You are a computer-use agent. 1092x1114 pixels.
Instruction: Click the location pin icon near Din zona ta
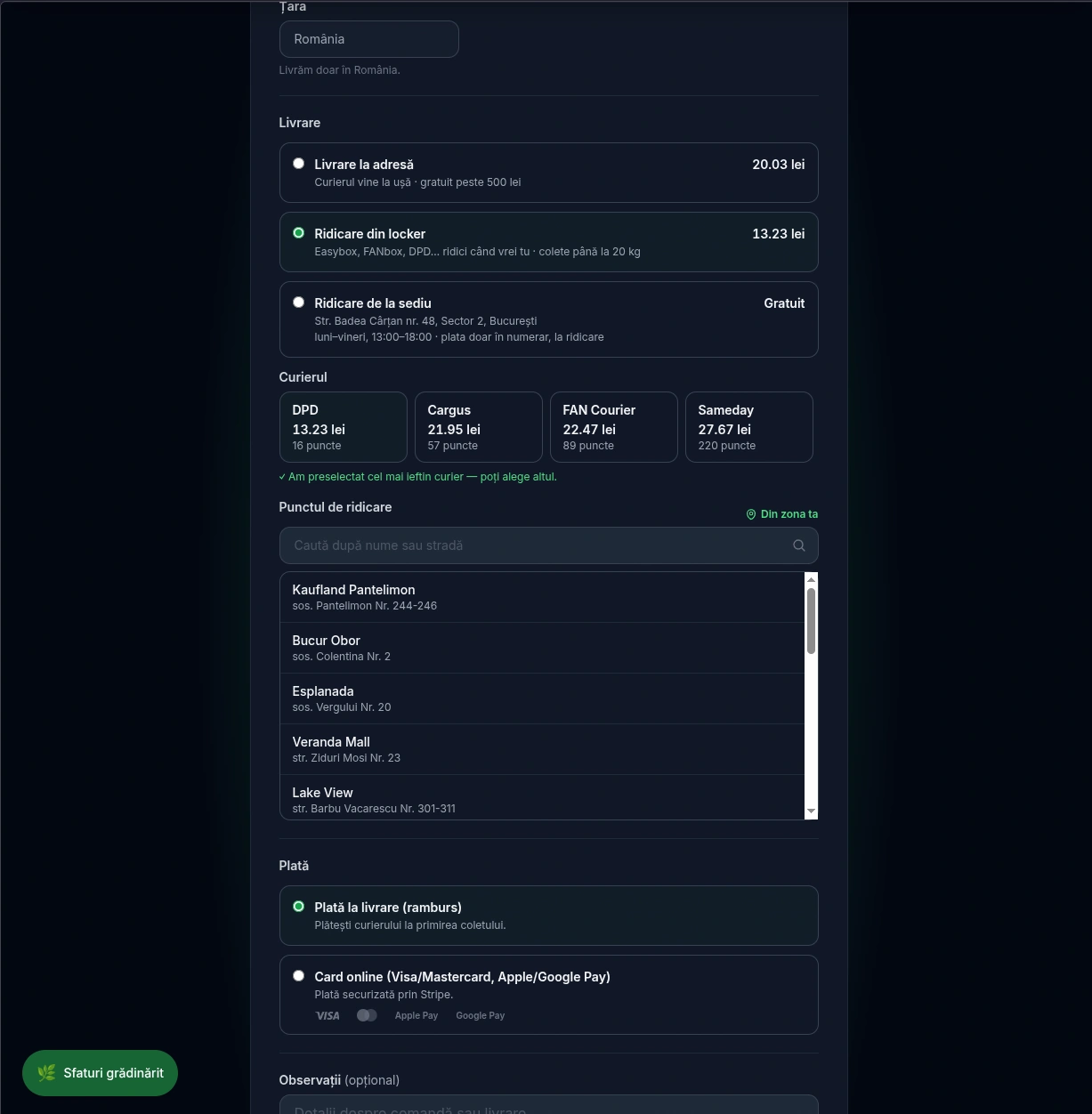tap(750, 514)
